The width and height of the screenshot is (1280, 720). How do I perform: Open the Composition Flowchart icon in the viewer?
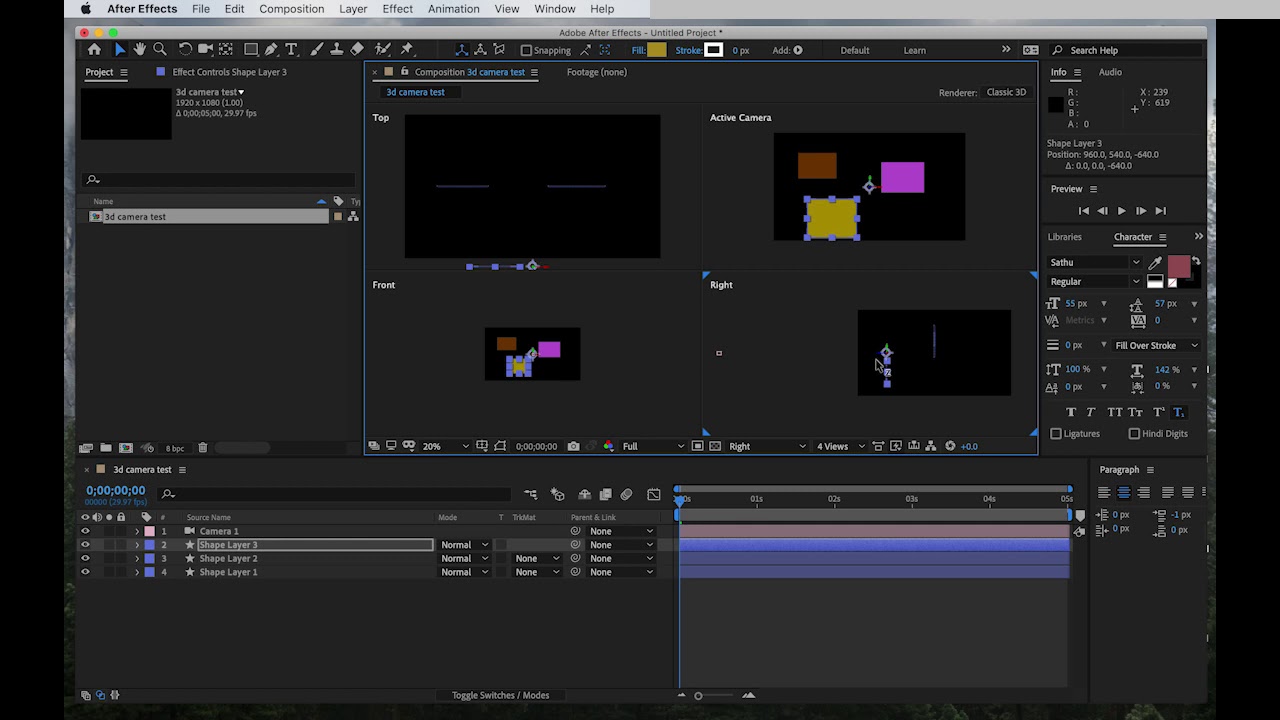point(931,446)
